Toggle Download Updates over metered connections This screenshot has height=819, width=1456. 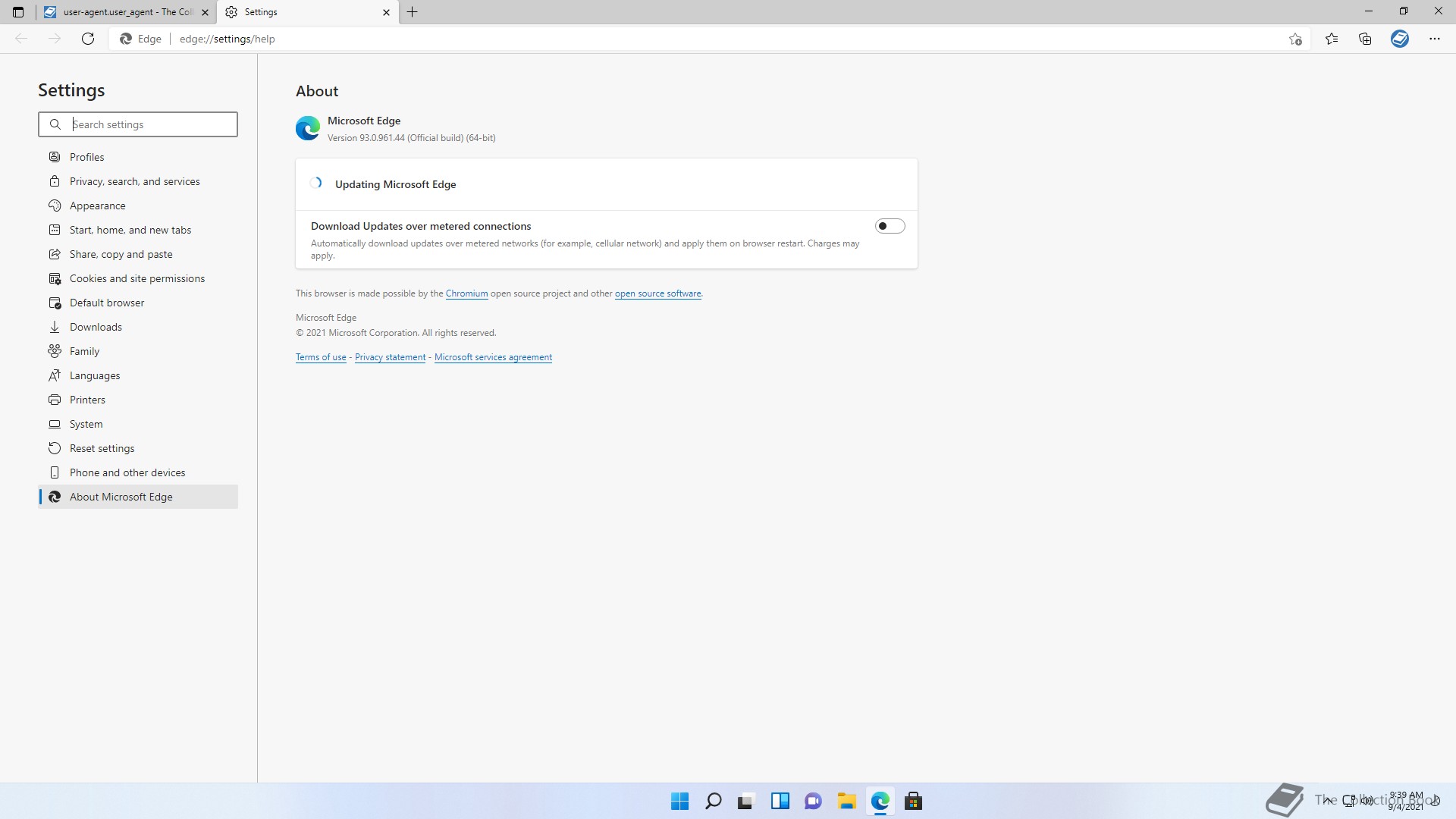click(x=890, y=226)
